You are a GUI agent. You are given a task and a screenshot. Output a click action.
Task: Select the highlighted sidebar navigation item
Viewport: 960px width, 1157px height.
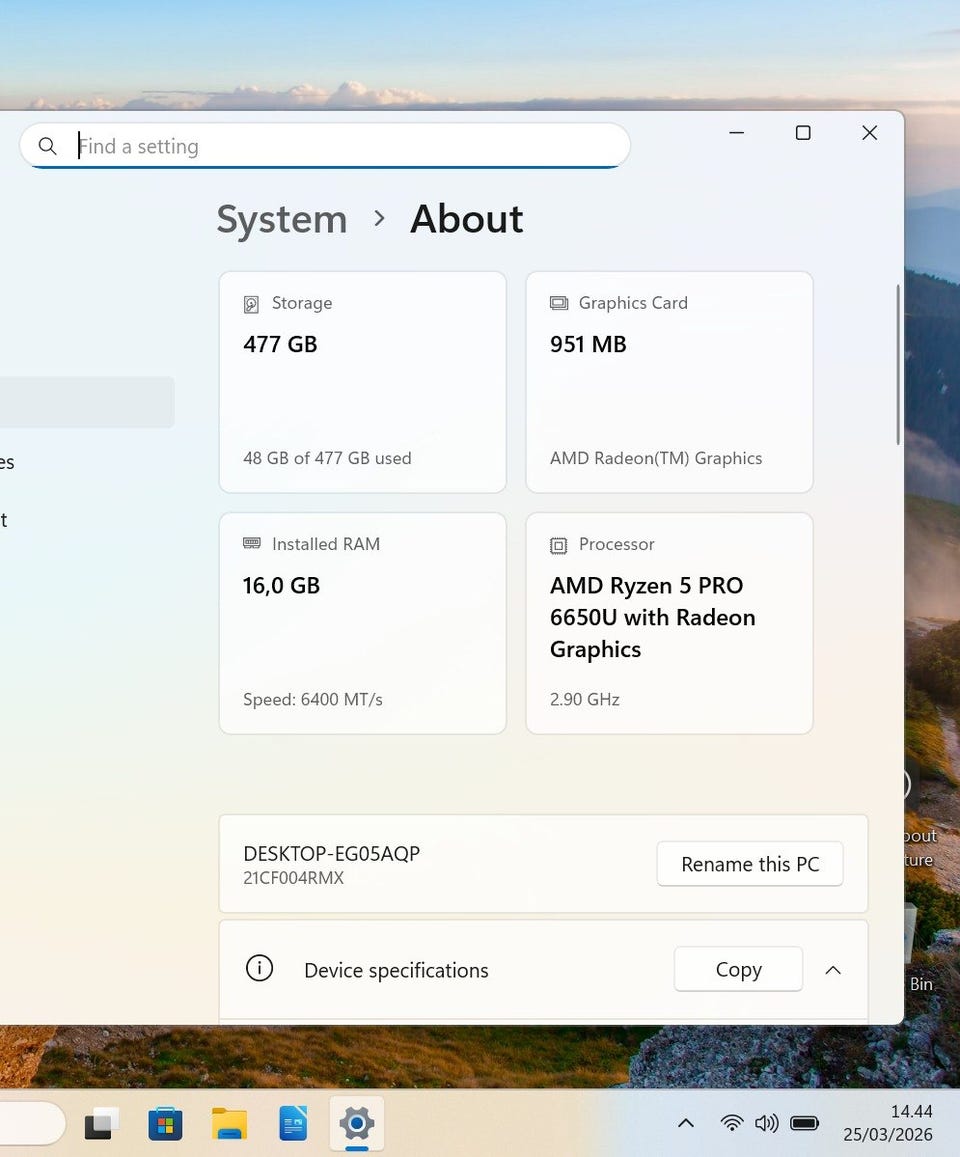pyautogui.click(x=87, y=402)
